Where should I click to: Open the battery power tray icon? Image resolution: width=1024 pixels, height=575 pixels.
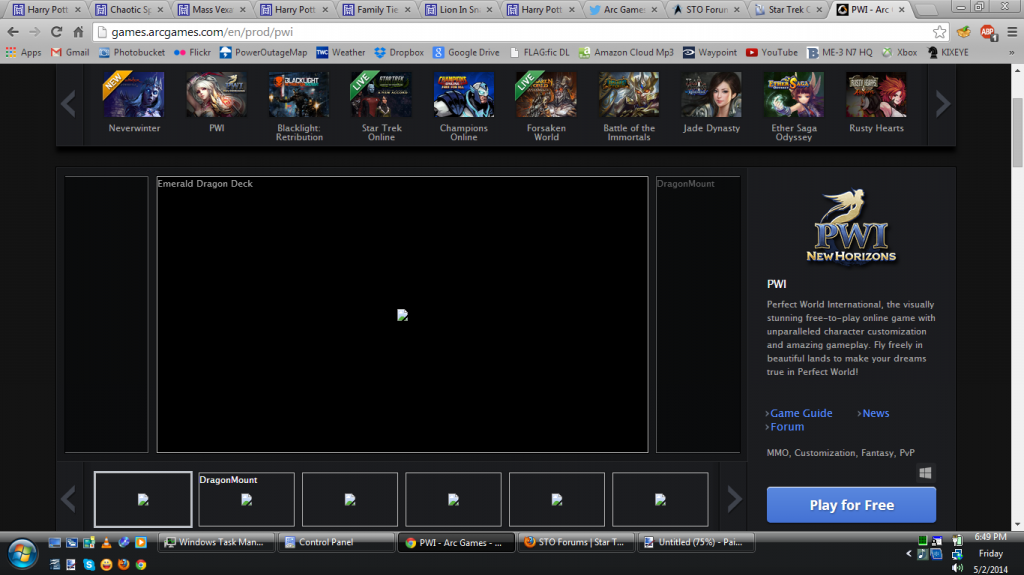957,540
